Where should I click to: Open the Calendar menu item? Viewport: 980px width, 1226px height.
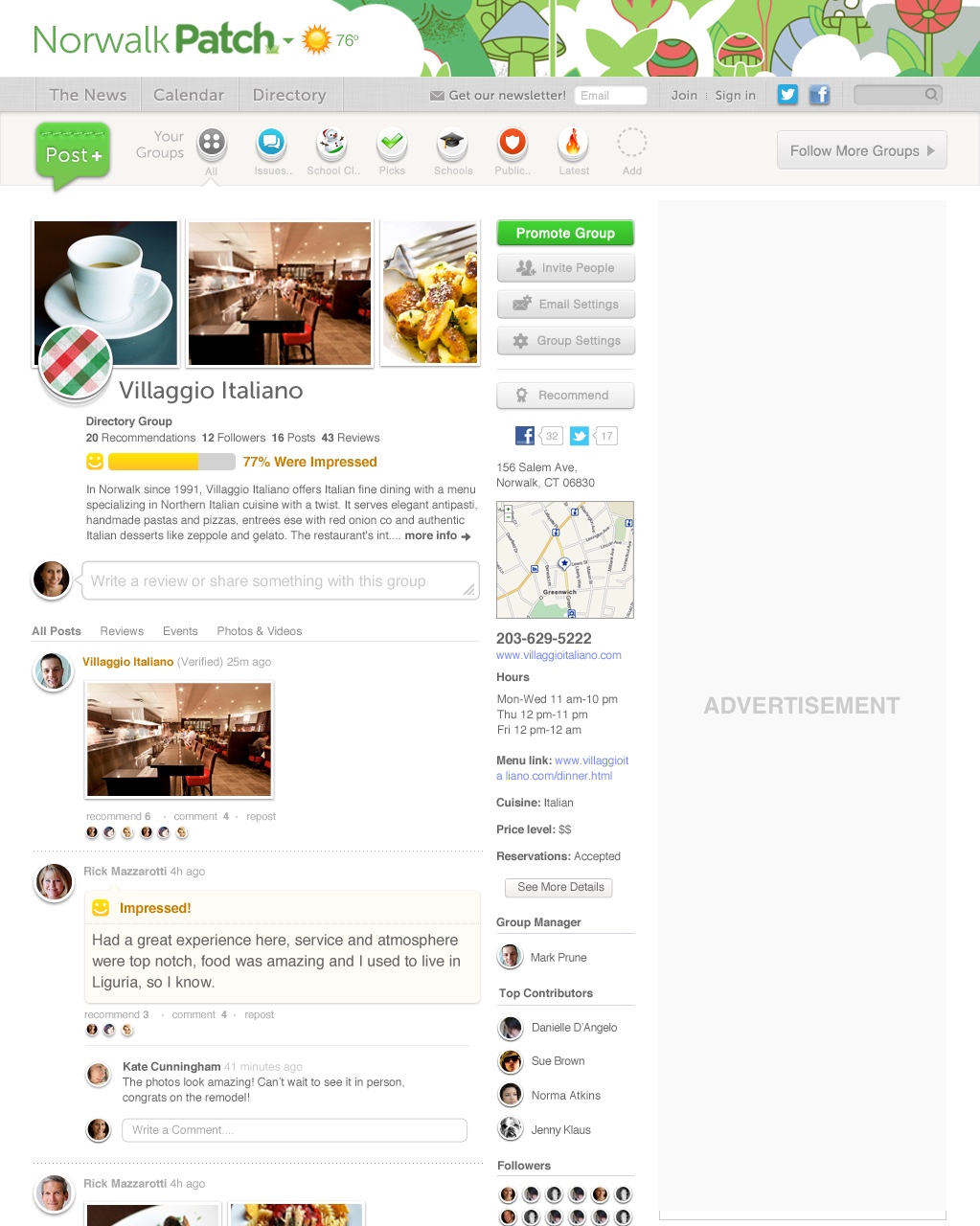click(x=189, y=95)
